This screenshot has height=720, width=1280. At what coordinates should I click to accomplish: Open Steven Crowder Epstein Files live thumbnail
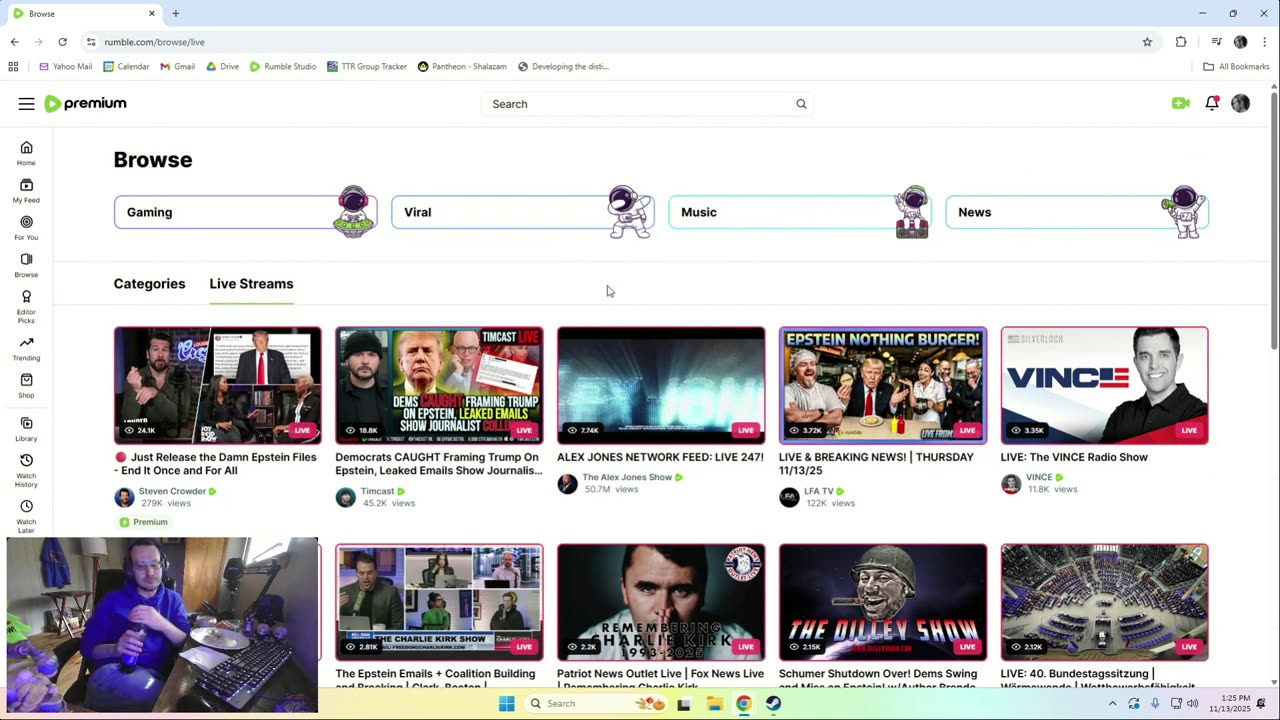[x=218, y=385]
